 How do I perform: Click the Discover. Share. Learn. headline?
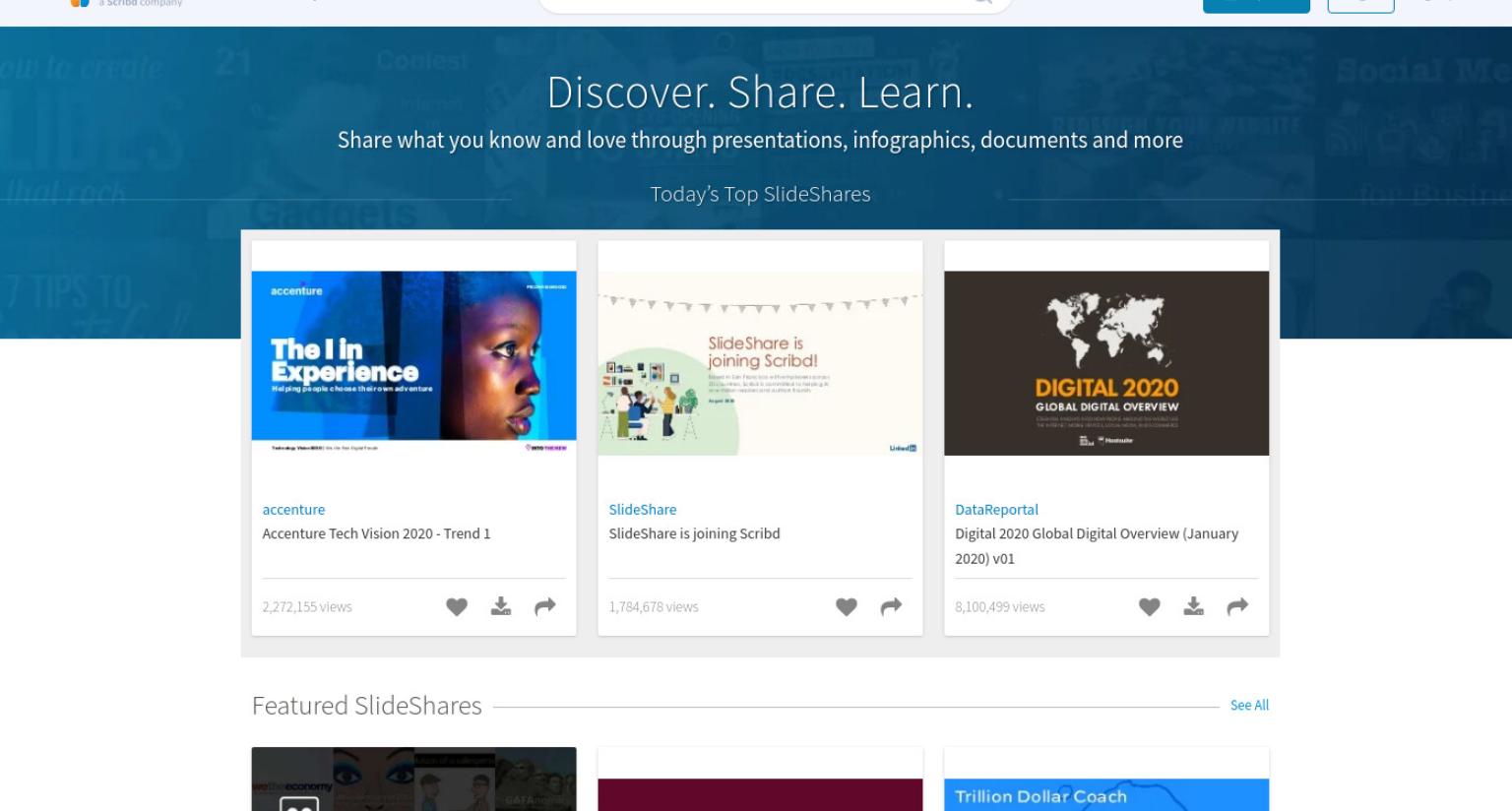[x=760, y=93]
